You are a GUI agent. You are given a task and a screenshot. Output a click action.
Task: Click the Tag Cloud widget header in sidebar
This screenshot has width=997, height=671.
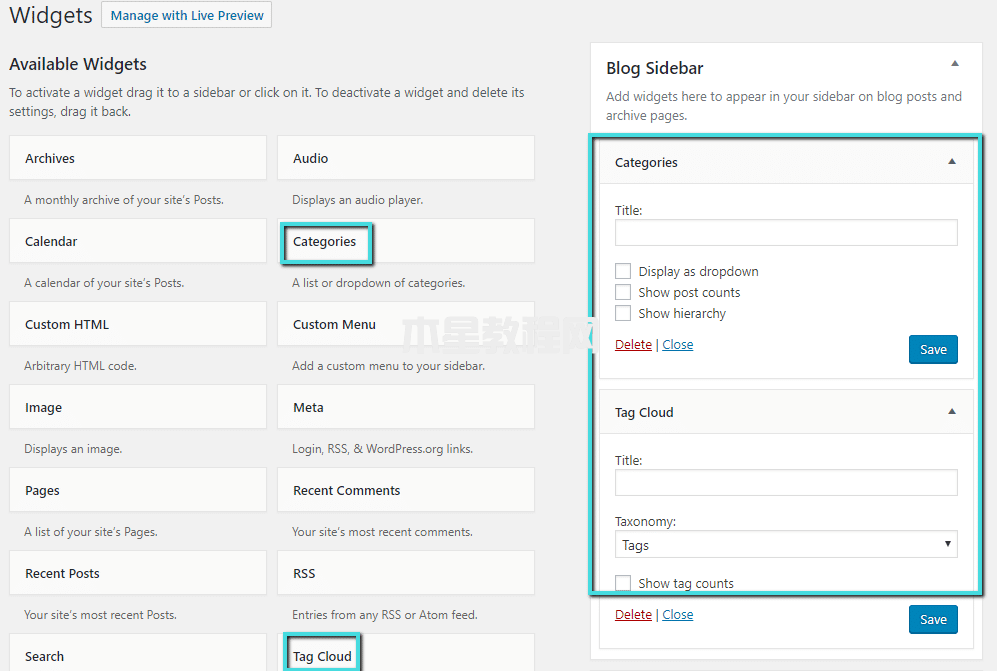[x=786, y=412]
